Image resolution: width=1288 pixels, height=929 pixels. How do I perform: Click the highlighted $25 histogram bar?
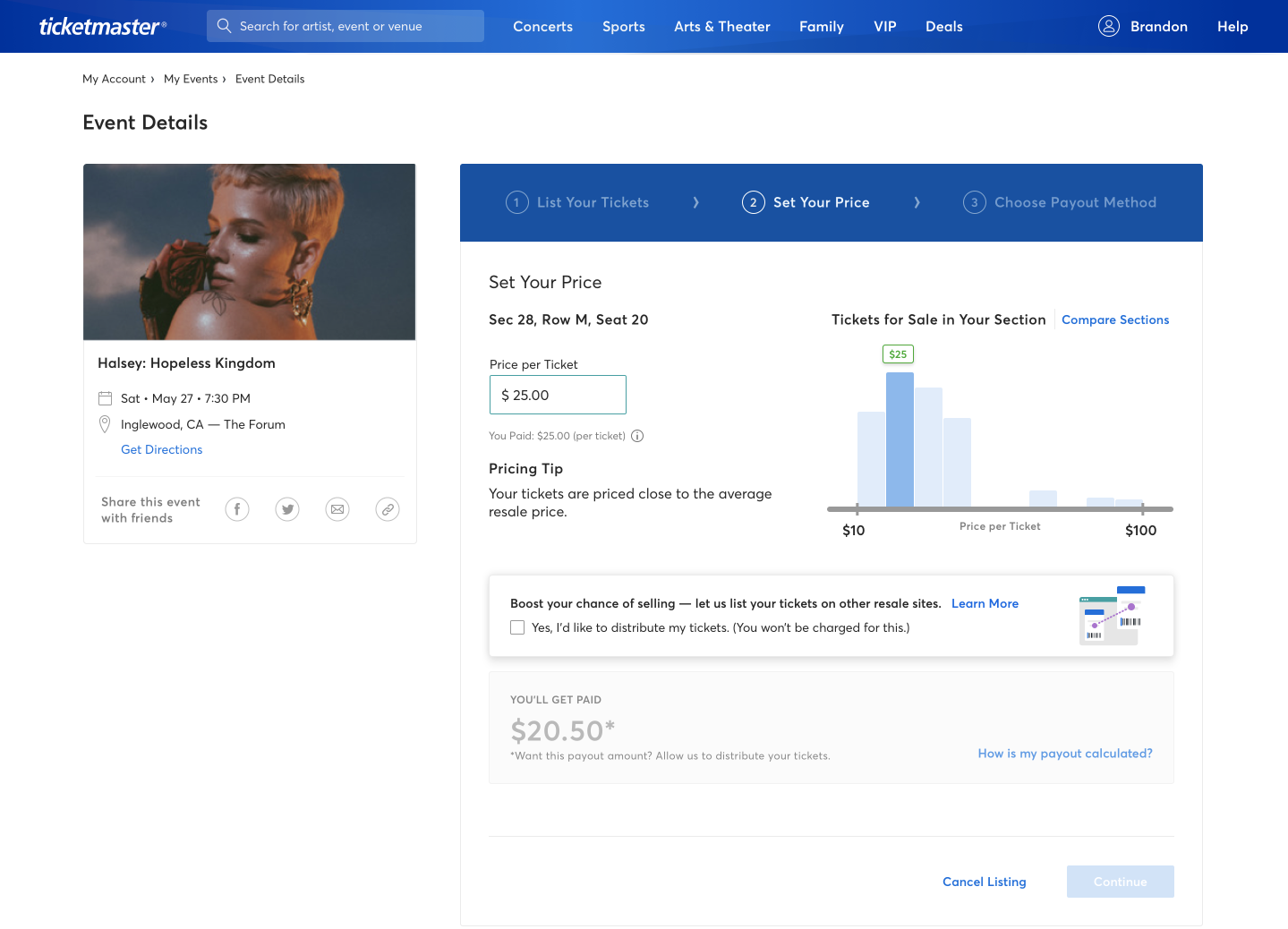pyautogui.click(x=900, y=439)
